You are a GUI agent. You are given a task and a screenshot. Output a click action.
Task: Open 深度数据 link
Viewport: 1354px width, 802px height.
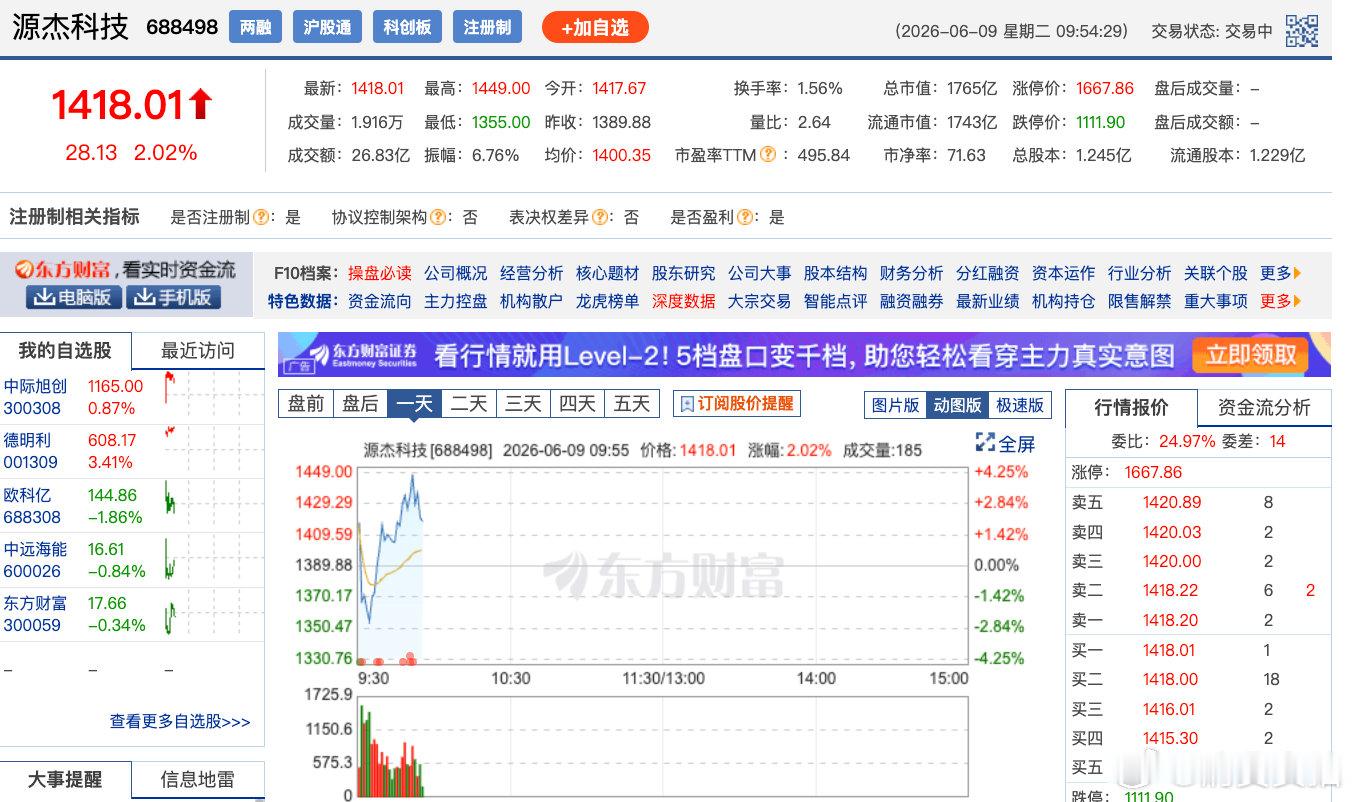pyautogui.click(x=684, y=301)
